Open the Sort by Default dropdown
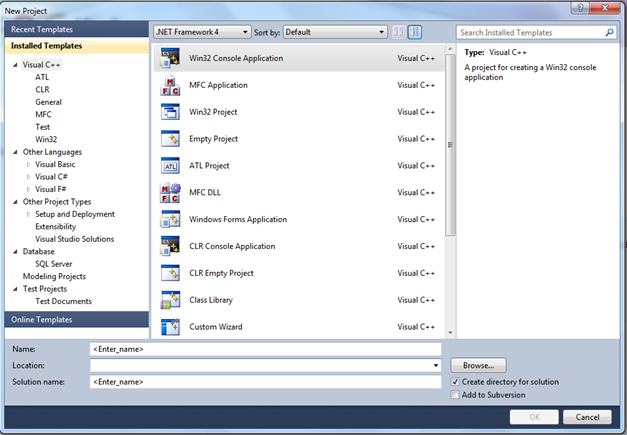 click(x=334, y=32)
